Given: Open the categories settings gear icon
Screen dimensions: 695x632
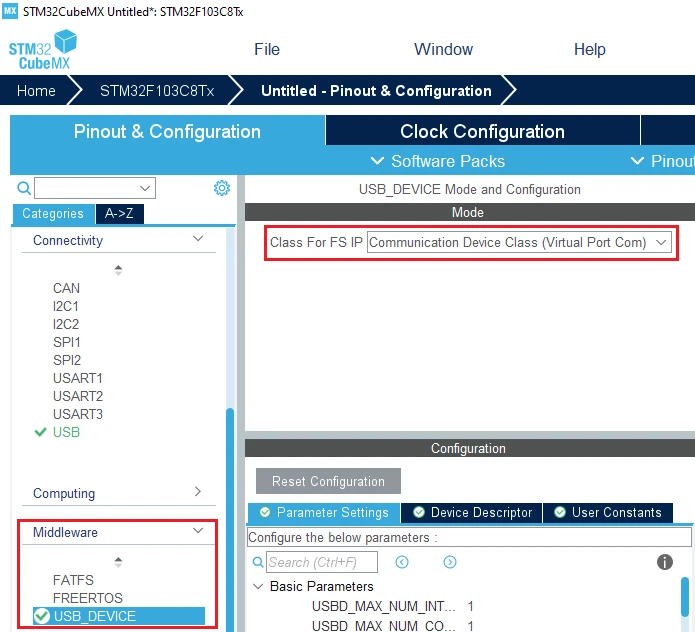Looking at the screenshot, I should click(x=222, y=188).
